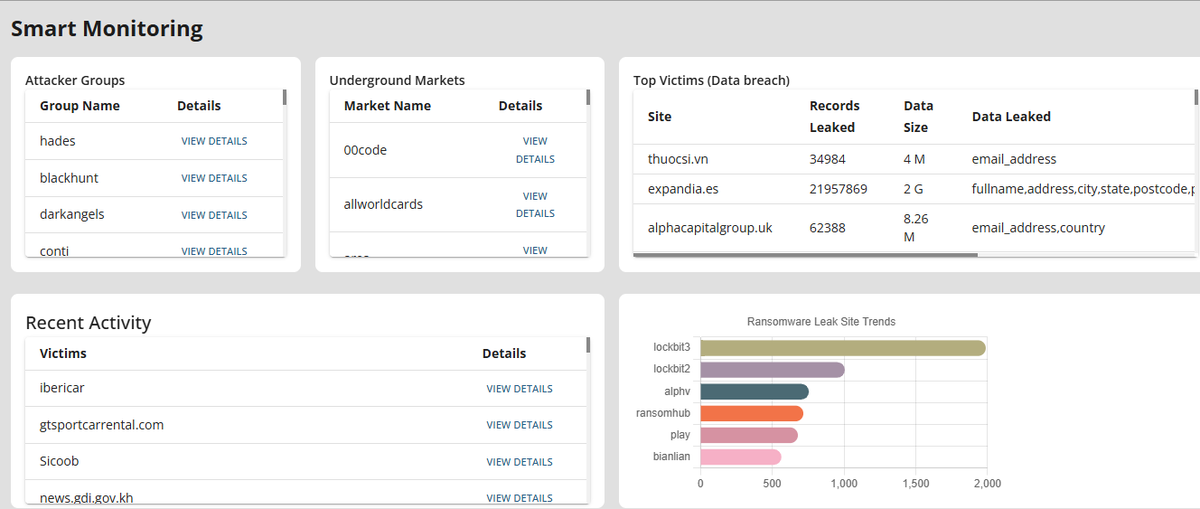Click Top Victims horizontal scrollbar
Image resolution: width=1200 pixels, height=509 pixels.
[805, 255]
